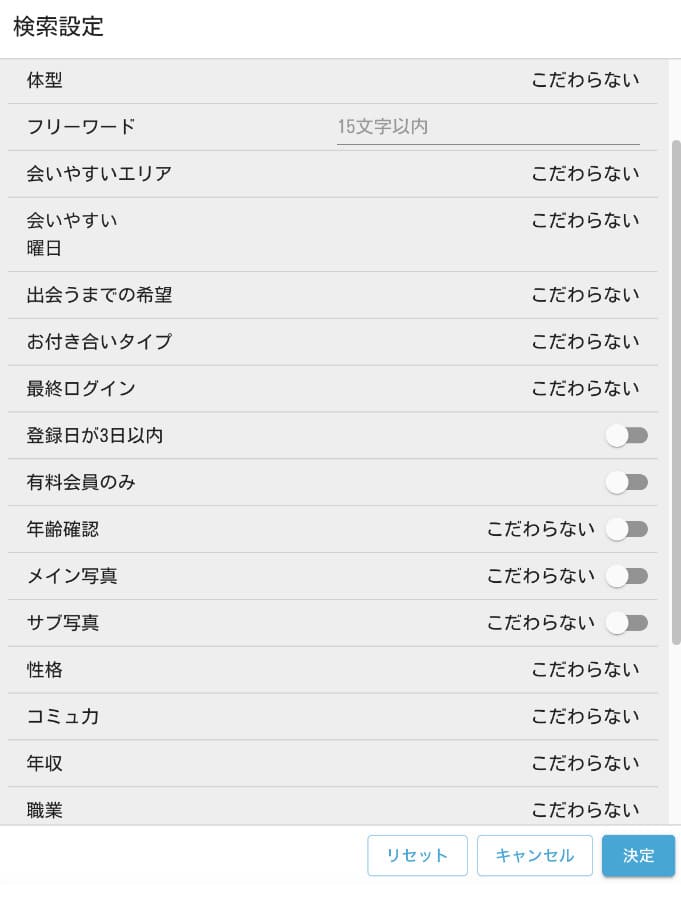
Task: Click the フリーワード text field
Action: (488, 127)
